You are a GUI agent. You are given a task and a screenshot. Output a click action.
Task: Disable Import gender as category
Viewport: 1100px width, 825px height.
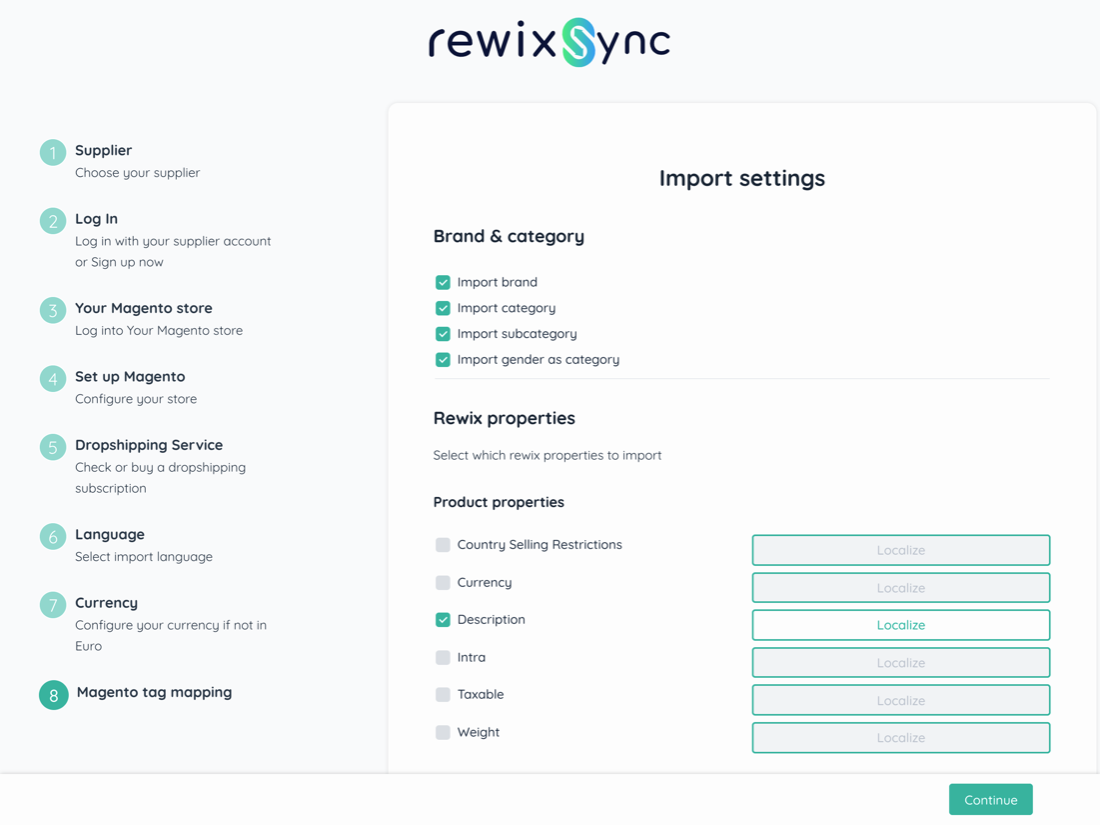(443, 360)
